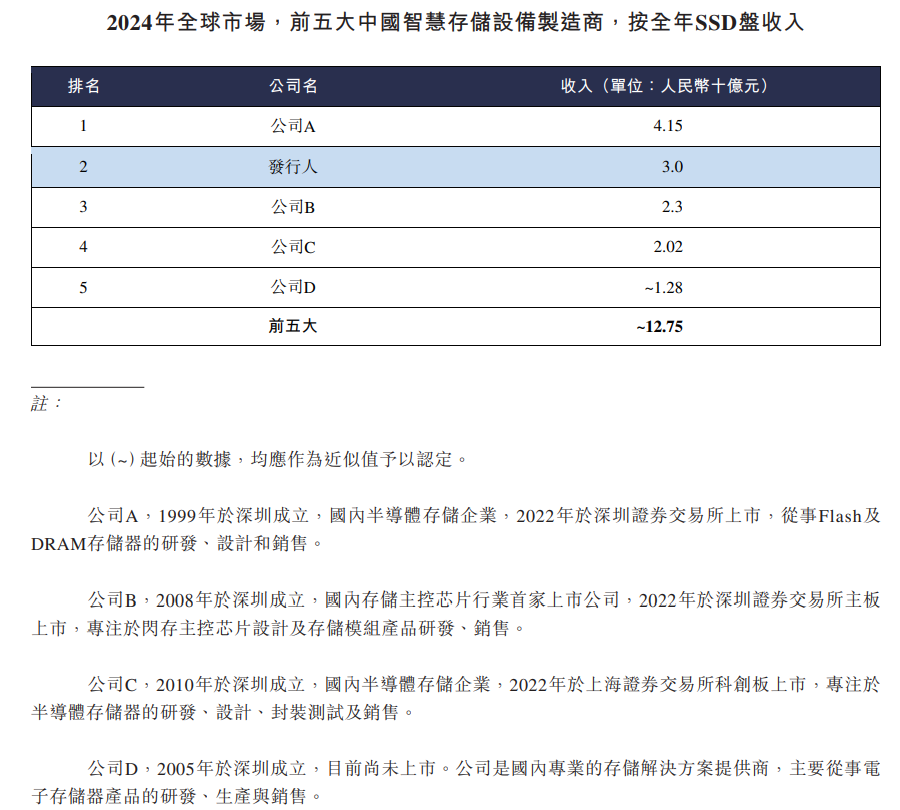Click the 公司名 column header
This screenshot has width=900, height=810.
pos(289,86)
